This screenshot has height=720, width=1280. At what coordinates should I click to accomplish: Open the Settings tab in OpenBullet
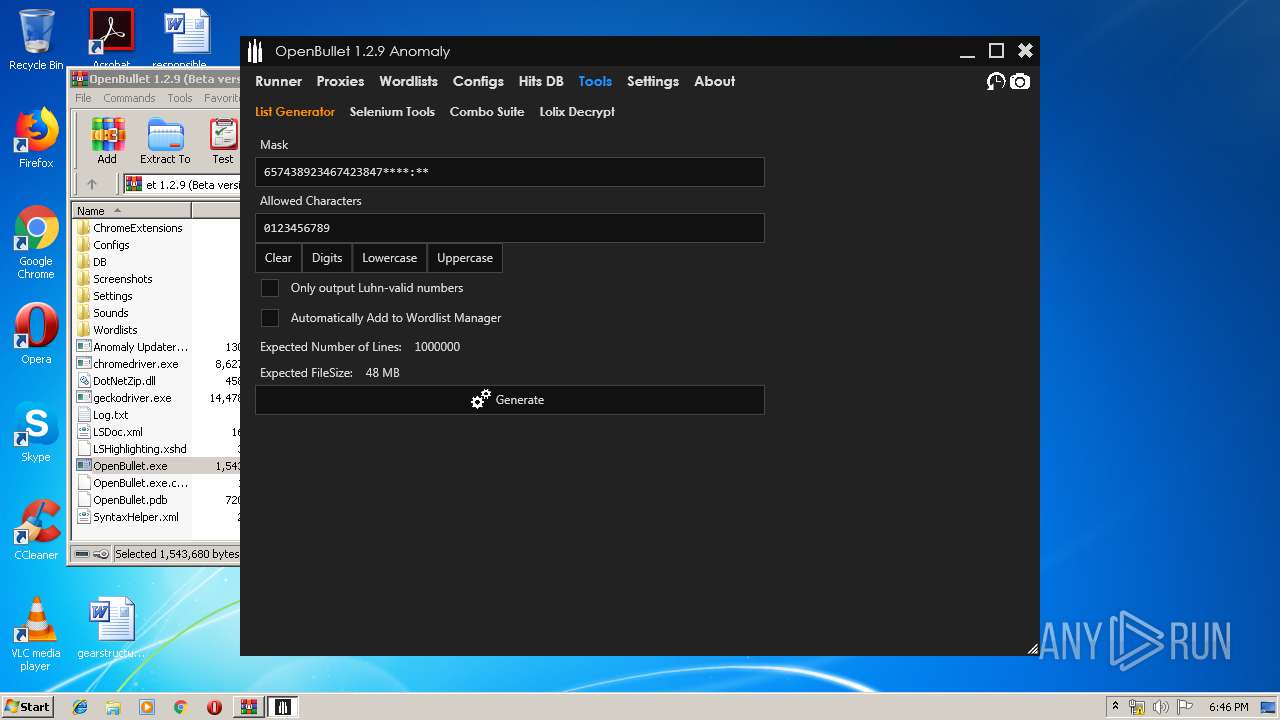653,82
